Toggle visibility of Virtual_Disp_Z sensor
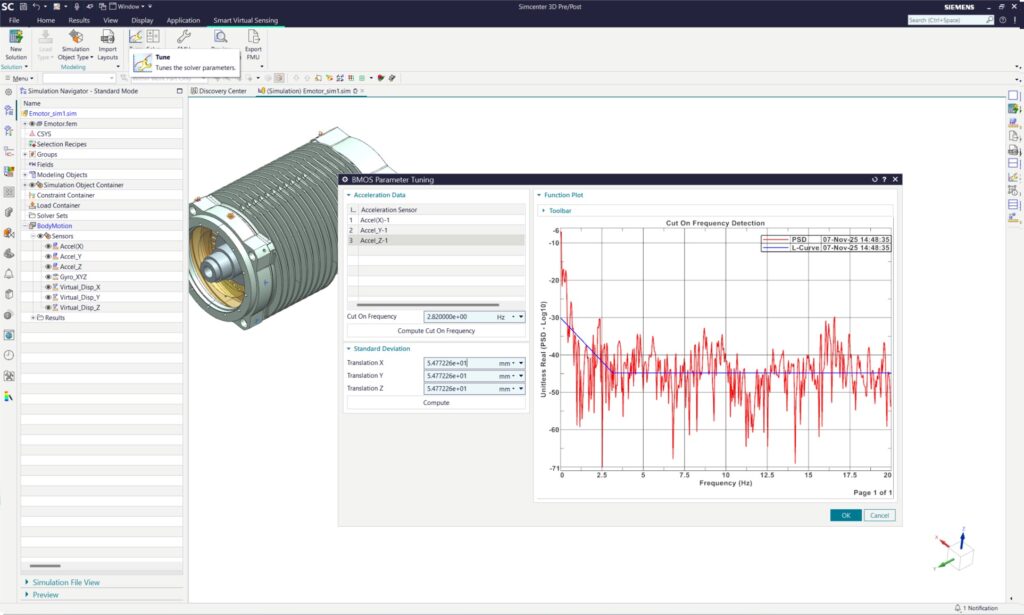The image size is (1024, 615). 48,307
